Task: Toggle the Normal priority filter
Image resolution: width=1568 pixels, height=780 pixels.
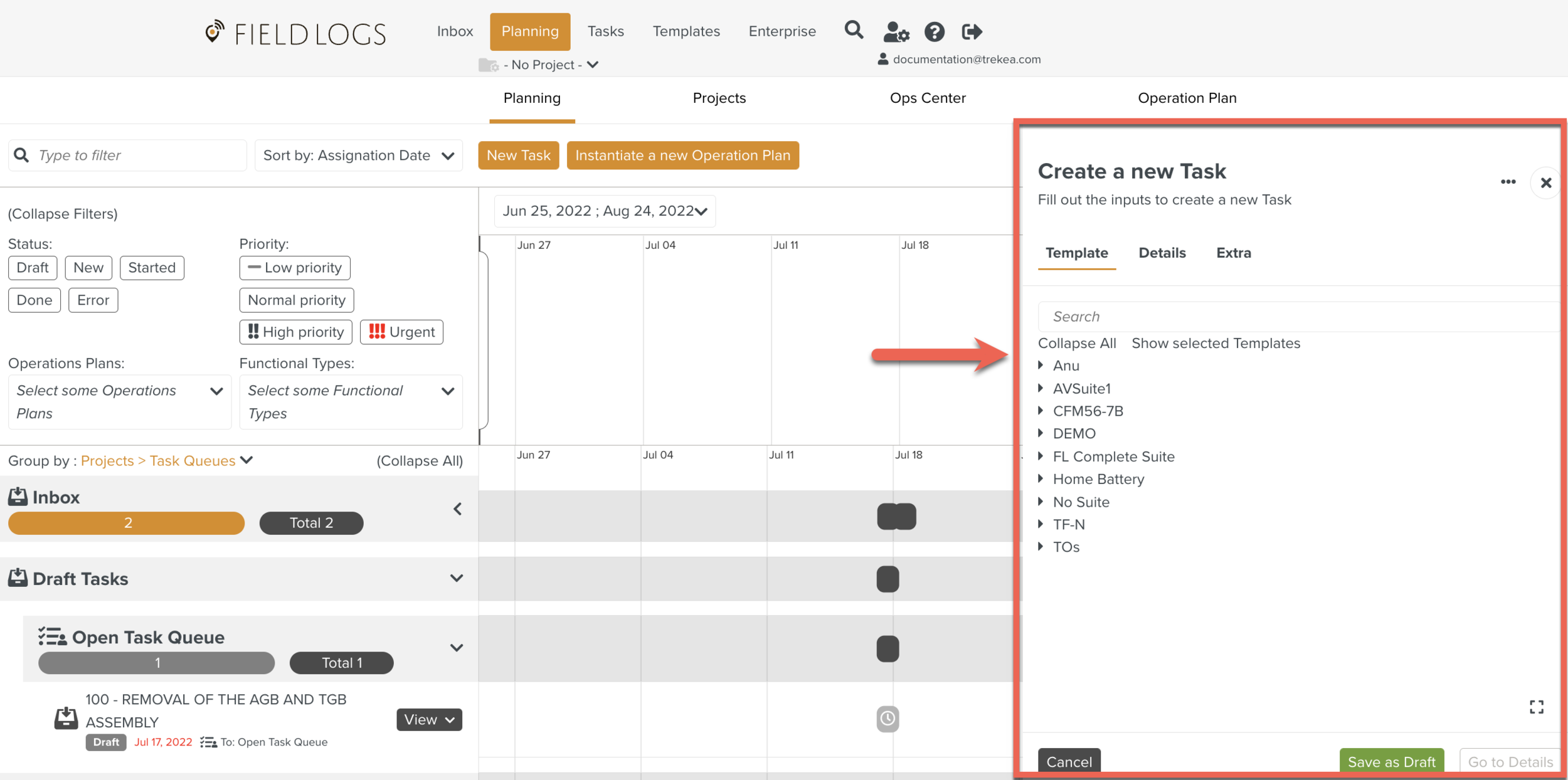Action: [x=297, y=300]
